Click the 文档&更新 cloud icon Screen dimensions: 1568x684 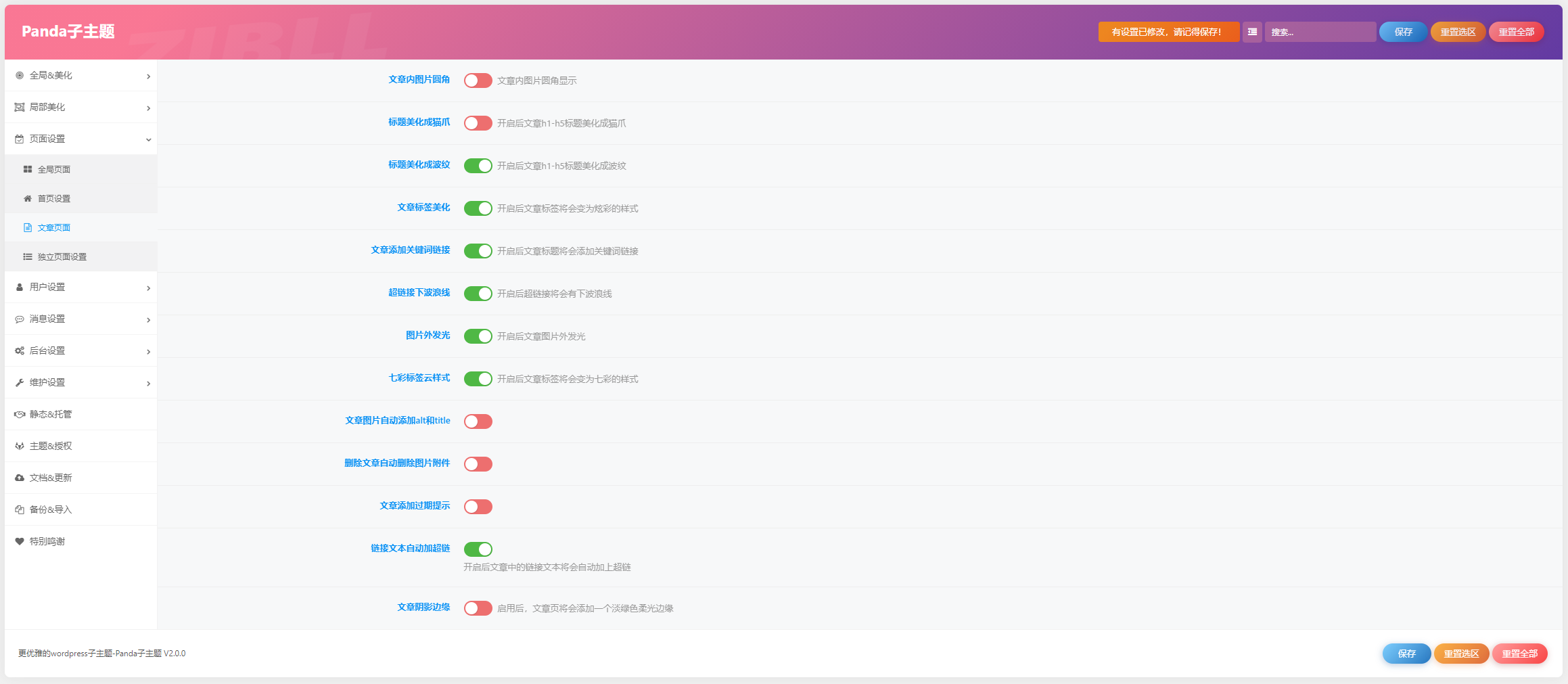20,478
